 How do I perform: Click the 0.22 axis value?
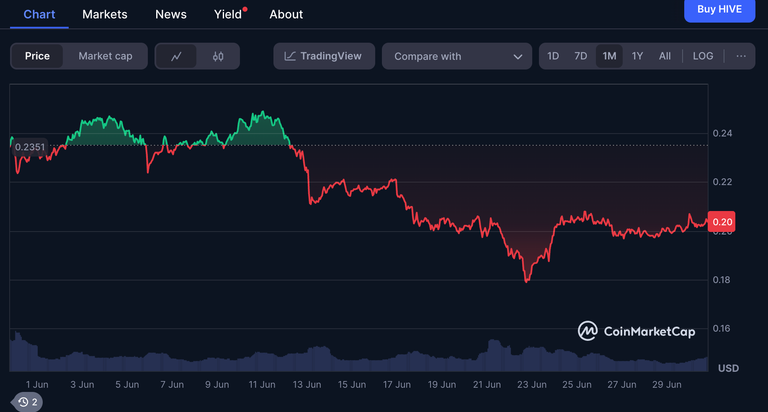point(722,182)
